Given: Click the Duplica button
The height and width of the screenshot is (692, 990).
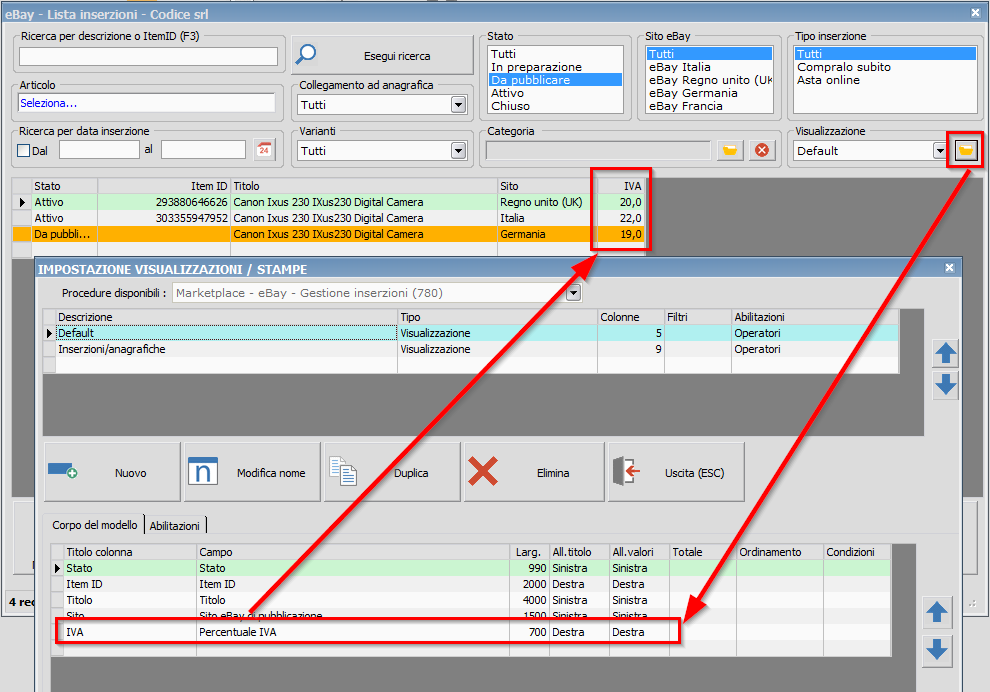Looking at the screenshot, I should (x=392, y=472).
